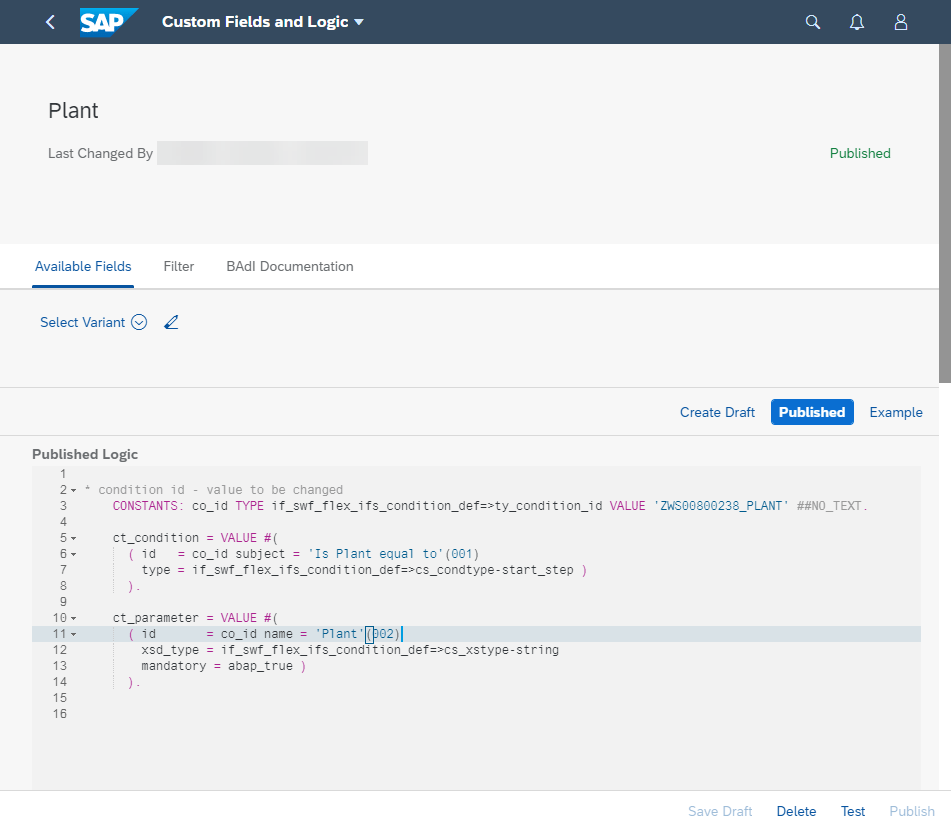
Task: Navigate back using the back arrow
Action: tap(50, 21)
